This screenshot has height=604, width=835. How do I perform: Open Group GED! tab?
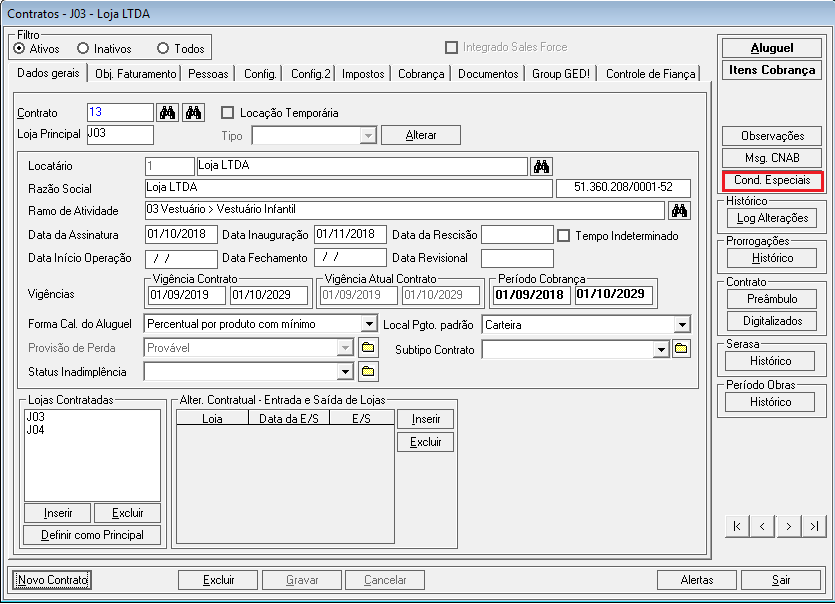point(561,74)
